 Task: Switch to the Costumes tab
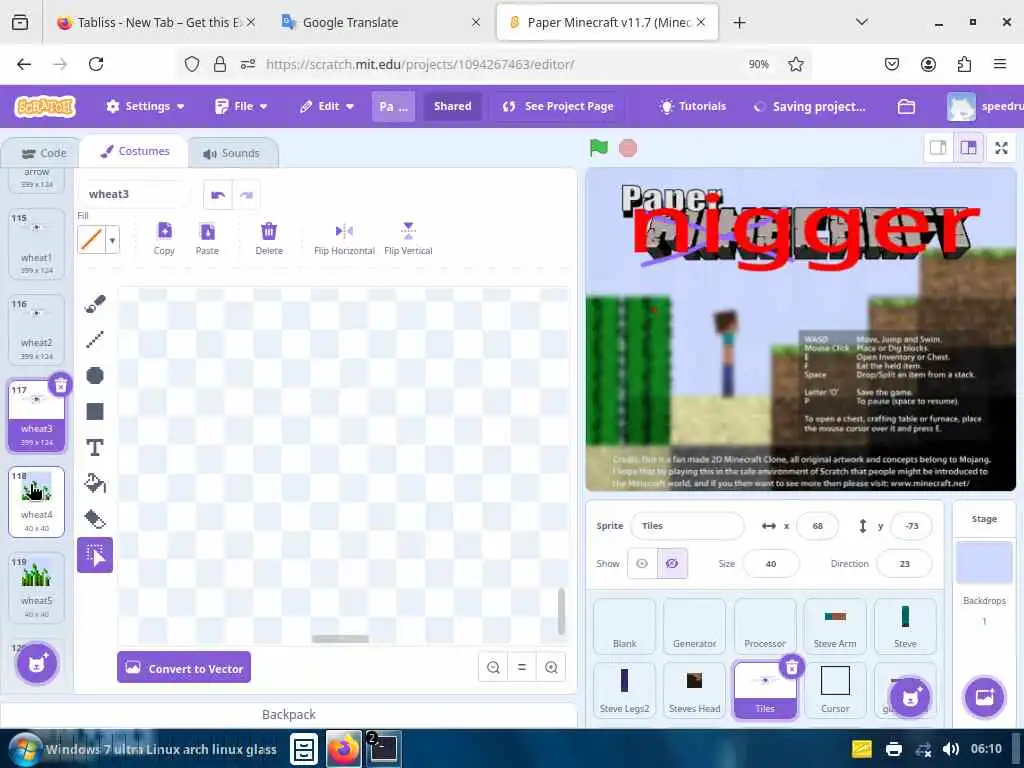tap(135, 152)
